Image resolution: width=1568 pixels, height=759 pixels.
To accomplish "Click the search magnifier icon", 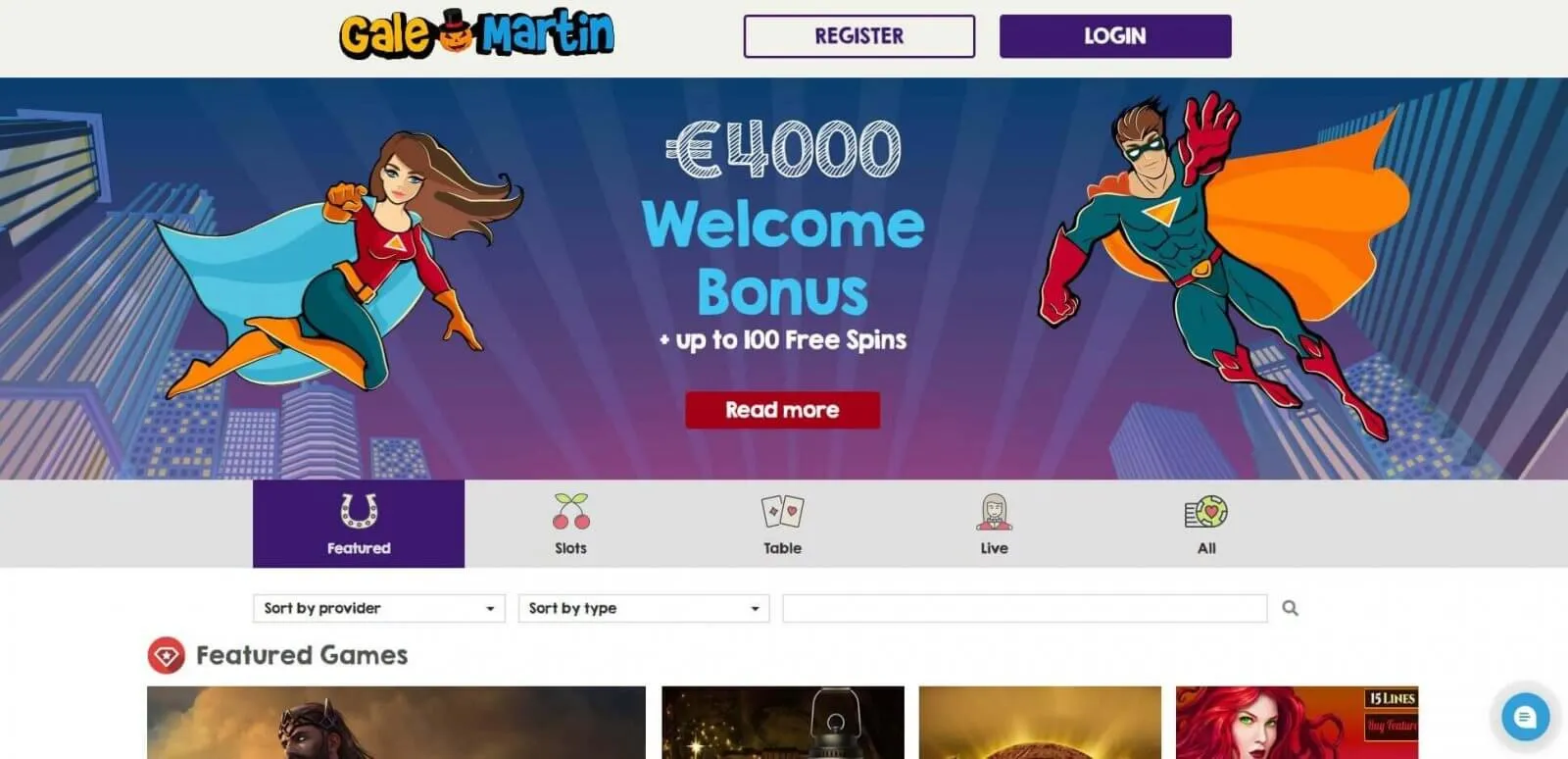I will point(1291,608).
